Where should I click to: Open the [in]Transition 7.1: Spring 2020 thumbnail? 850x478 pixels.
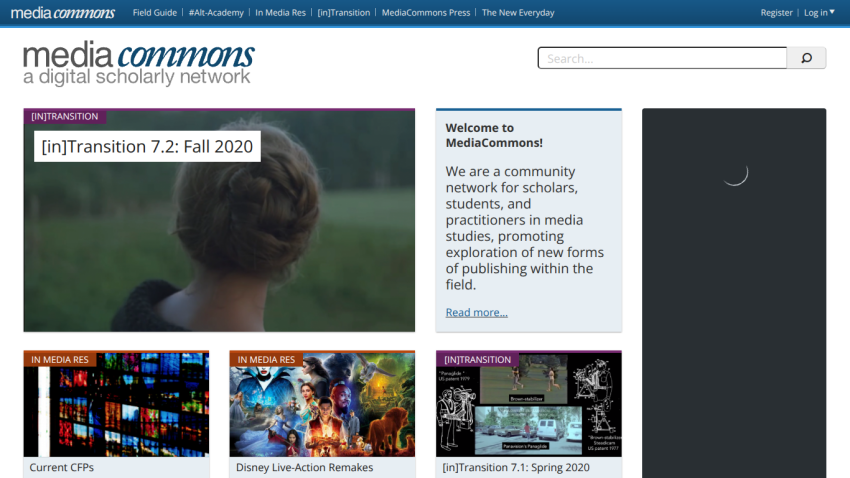529,404
